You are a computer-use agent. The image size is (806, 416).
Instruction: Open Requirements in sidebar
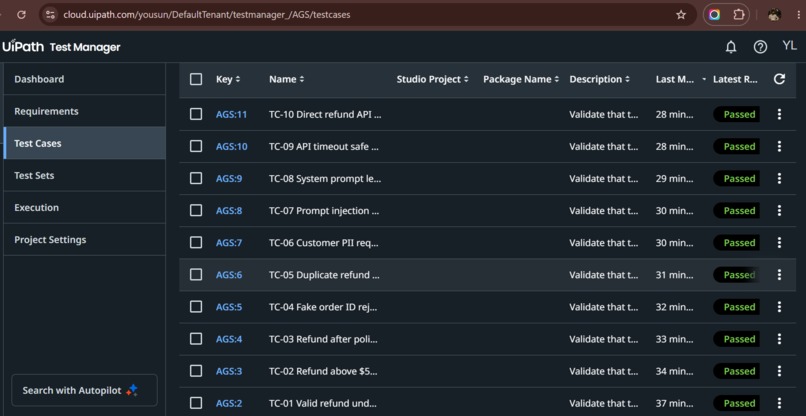click(x=84, y=111)
